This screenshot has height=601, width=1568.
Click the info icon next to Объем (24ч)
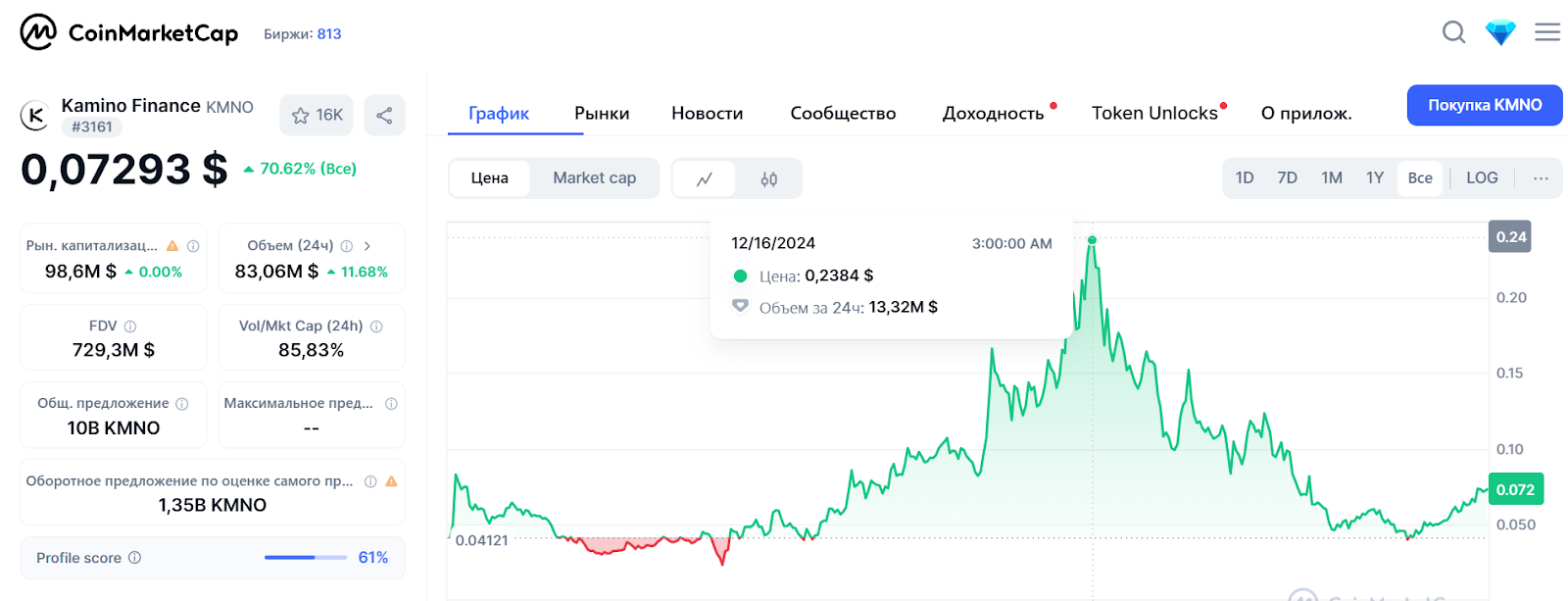click(346, 246)
